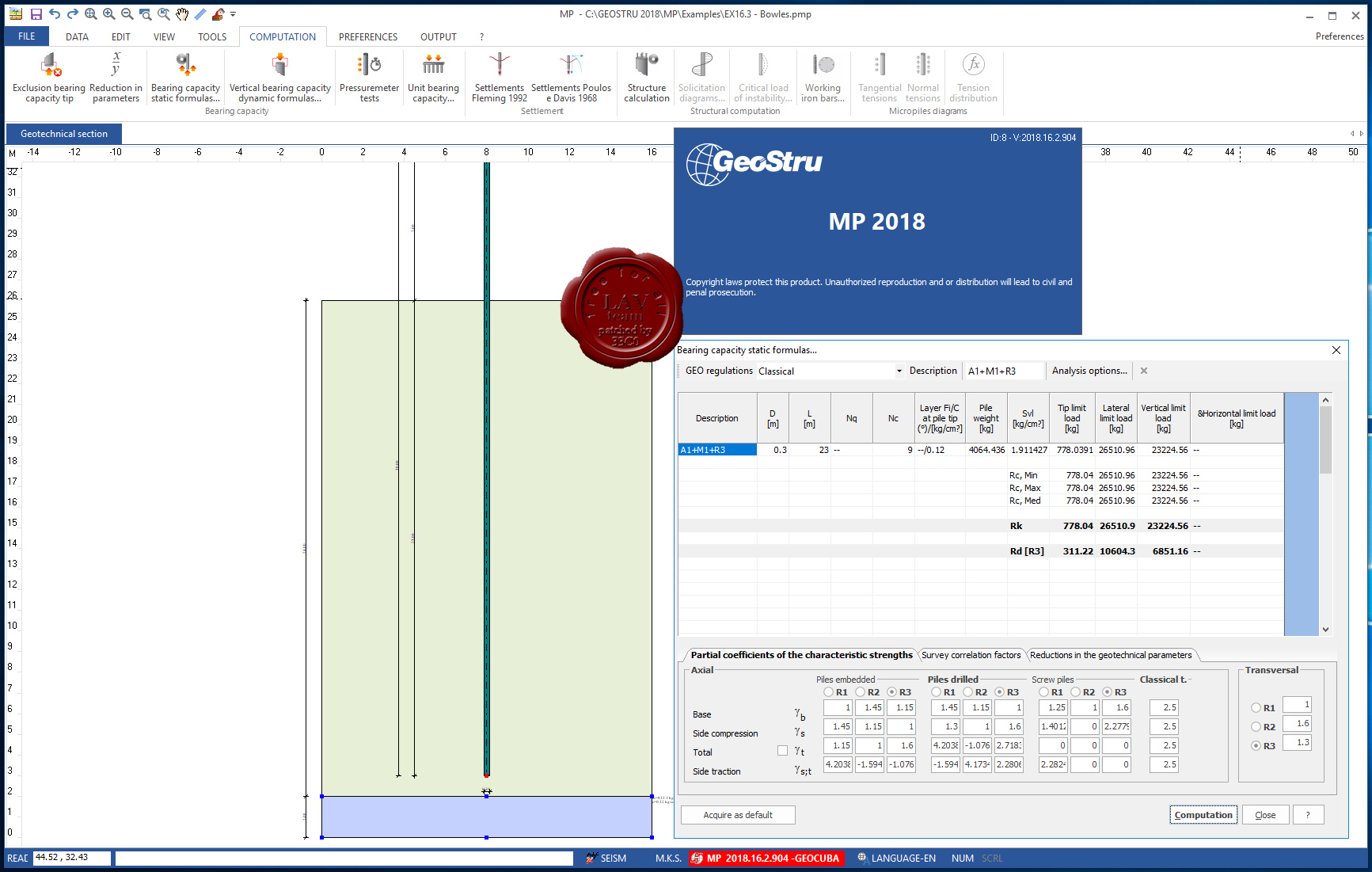
Task: Click the dialog help question mark button
Action: pos(1308,815)
